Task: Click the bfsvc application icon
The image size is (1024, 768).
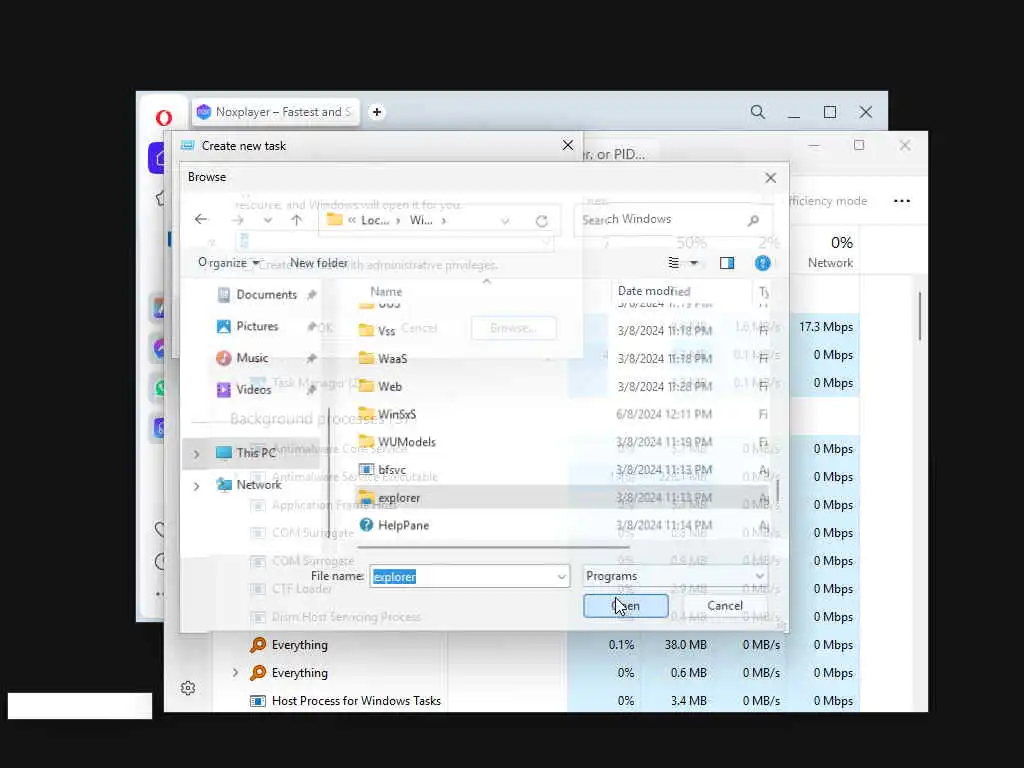Action: 366,470
